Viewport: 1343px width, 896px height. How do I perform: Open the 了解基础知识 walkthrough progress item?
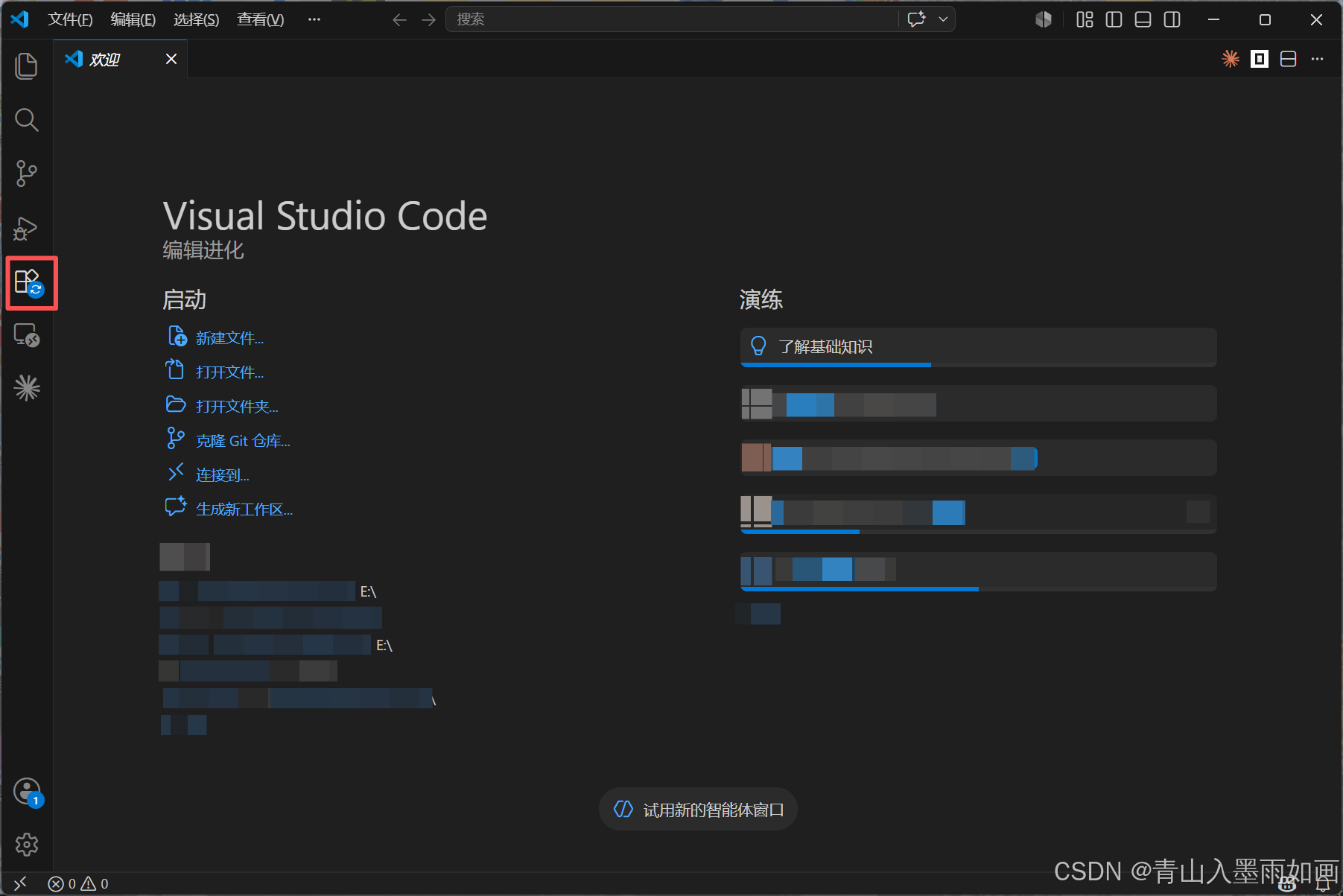[978, 347]
